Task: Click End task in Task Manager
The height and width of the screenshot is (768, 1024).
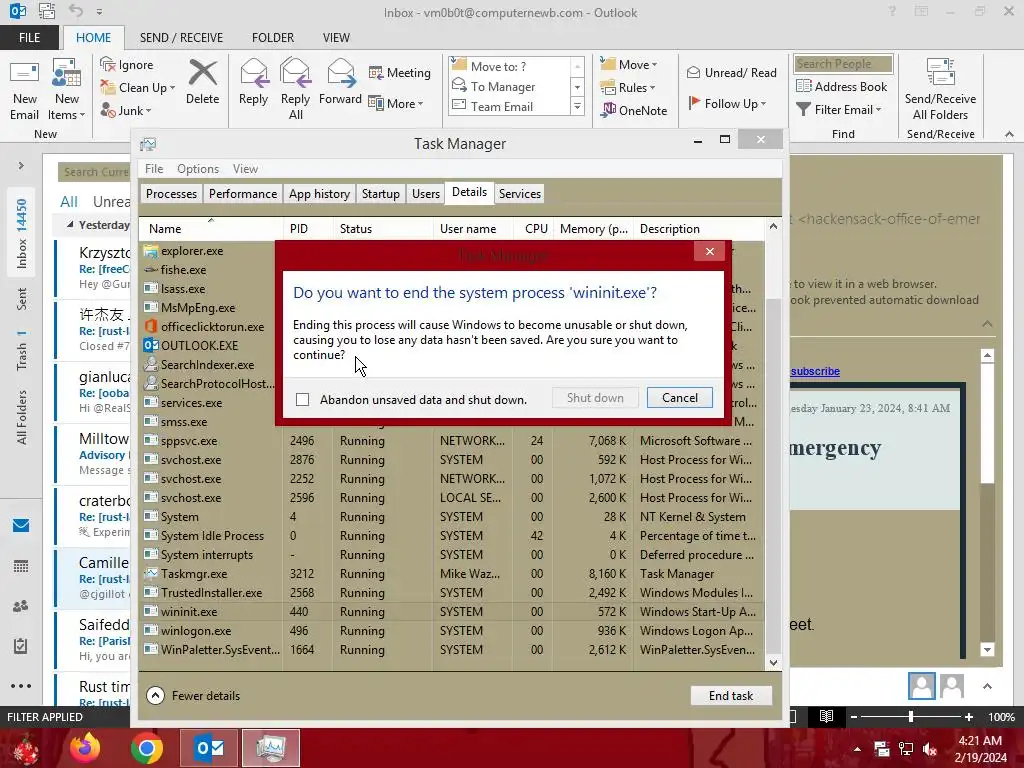Action: pos(731,696)
